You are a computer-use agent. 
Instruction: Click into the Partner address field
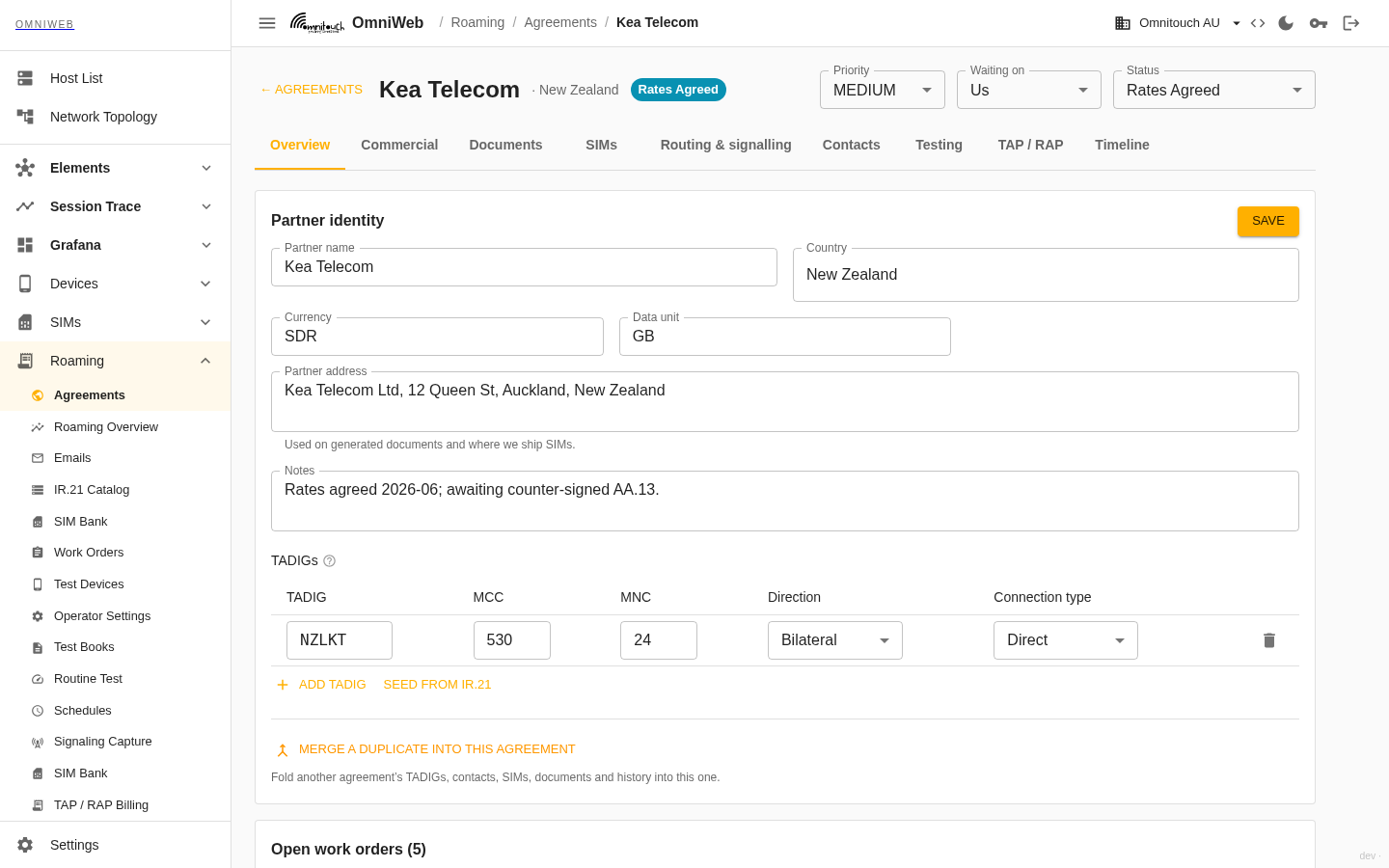pos(785,401)
